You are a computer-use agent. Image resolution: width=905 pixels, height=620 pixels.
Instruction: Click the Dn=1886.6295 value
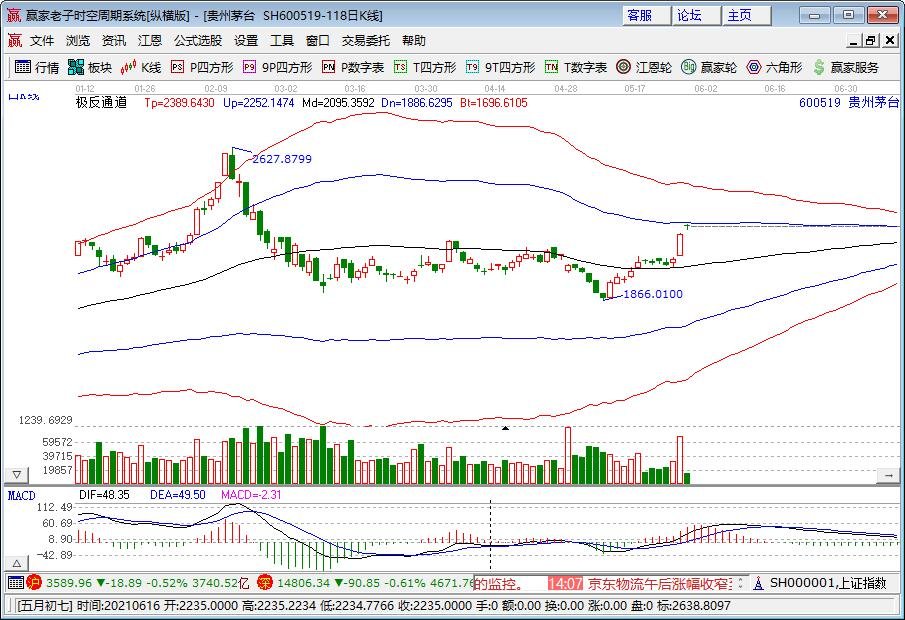(x=417, y=103)
